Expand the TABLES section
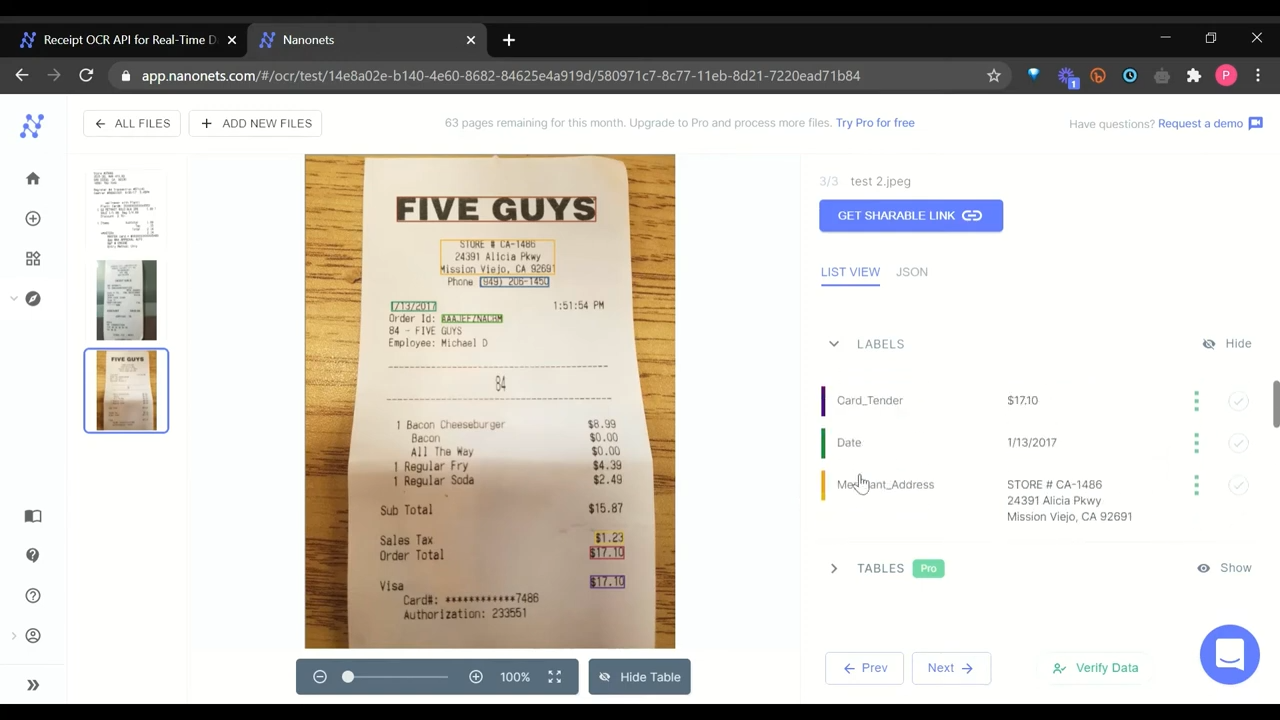 (834, 568)
